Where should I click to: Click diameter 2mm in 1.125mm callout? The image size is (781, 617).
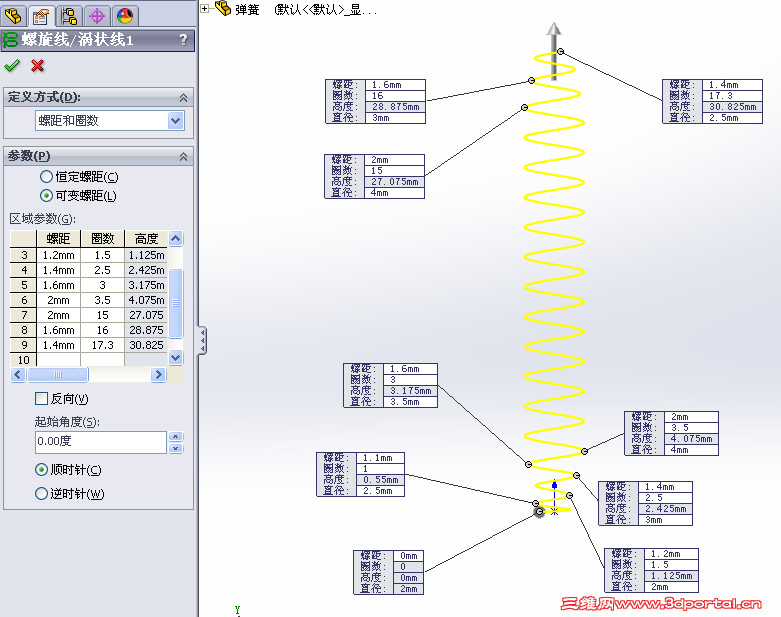[671, 587]
